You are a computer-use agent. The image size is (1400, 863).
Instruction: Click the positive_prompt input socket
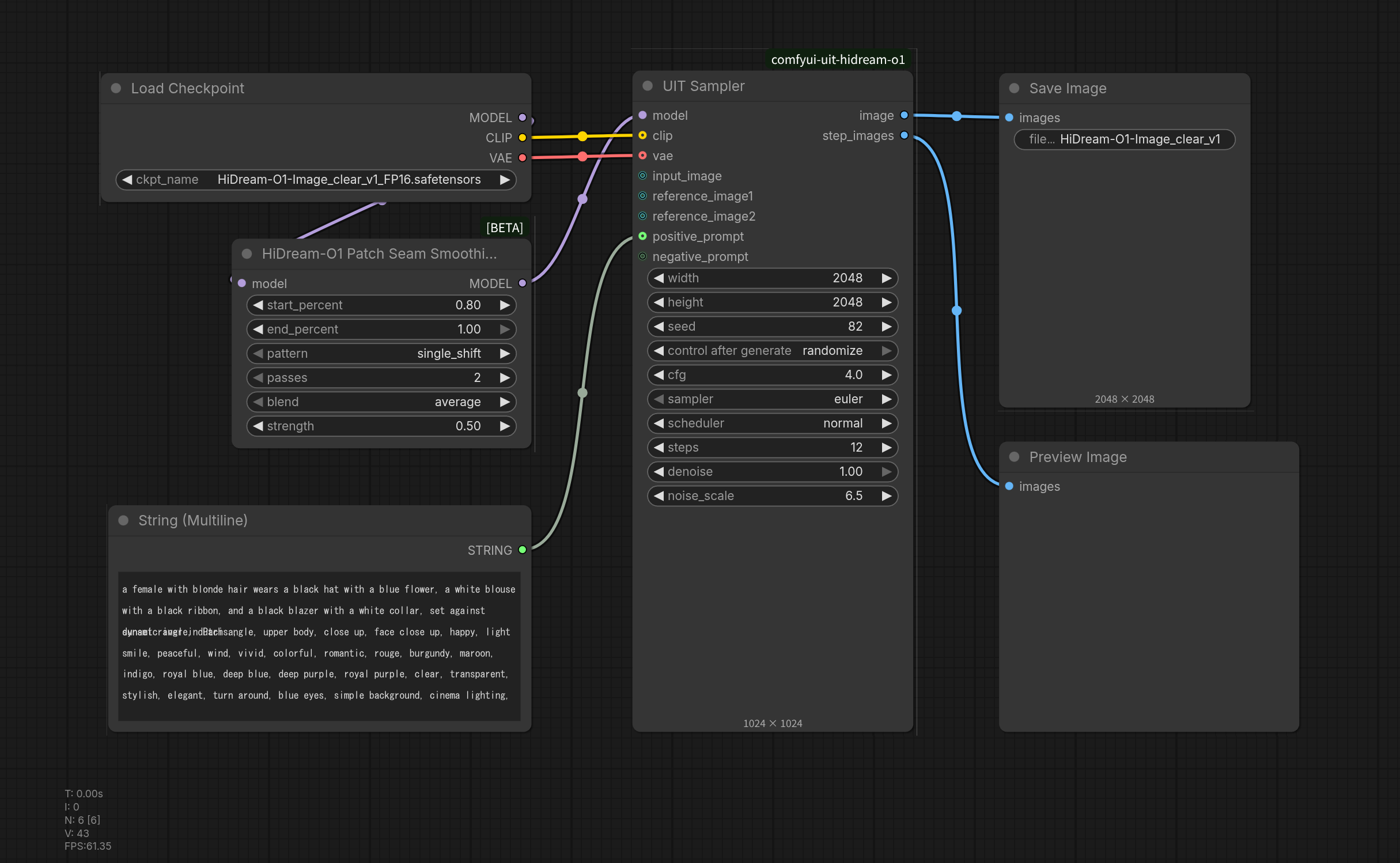[x=642, y=236]
